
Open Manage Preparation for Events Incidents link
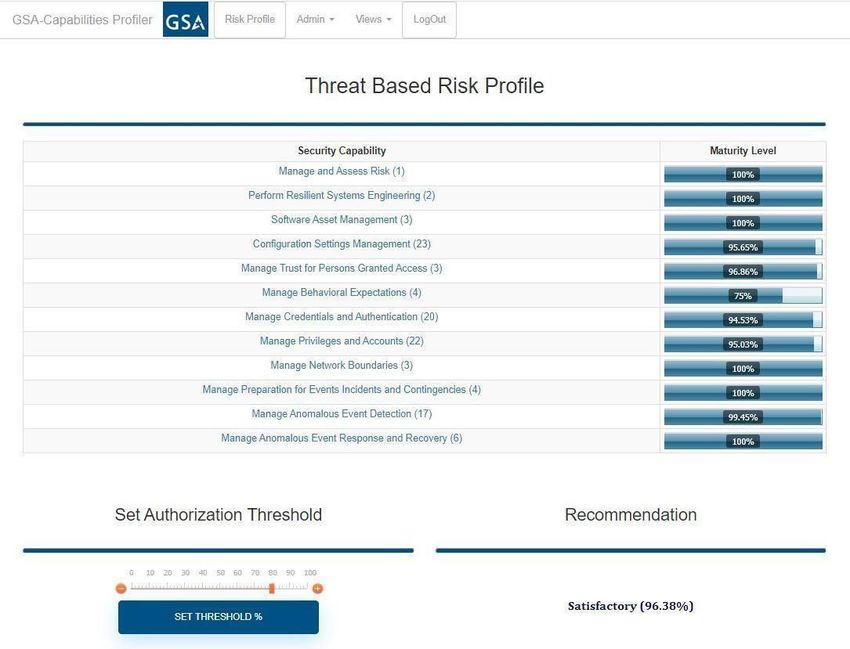[342, 390]
